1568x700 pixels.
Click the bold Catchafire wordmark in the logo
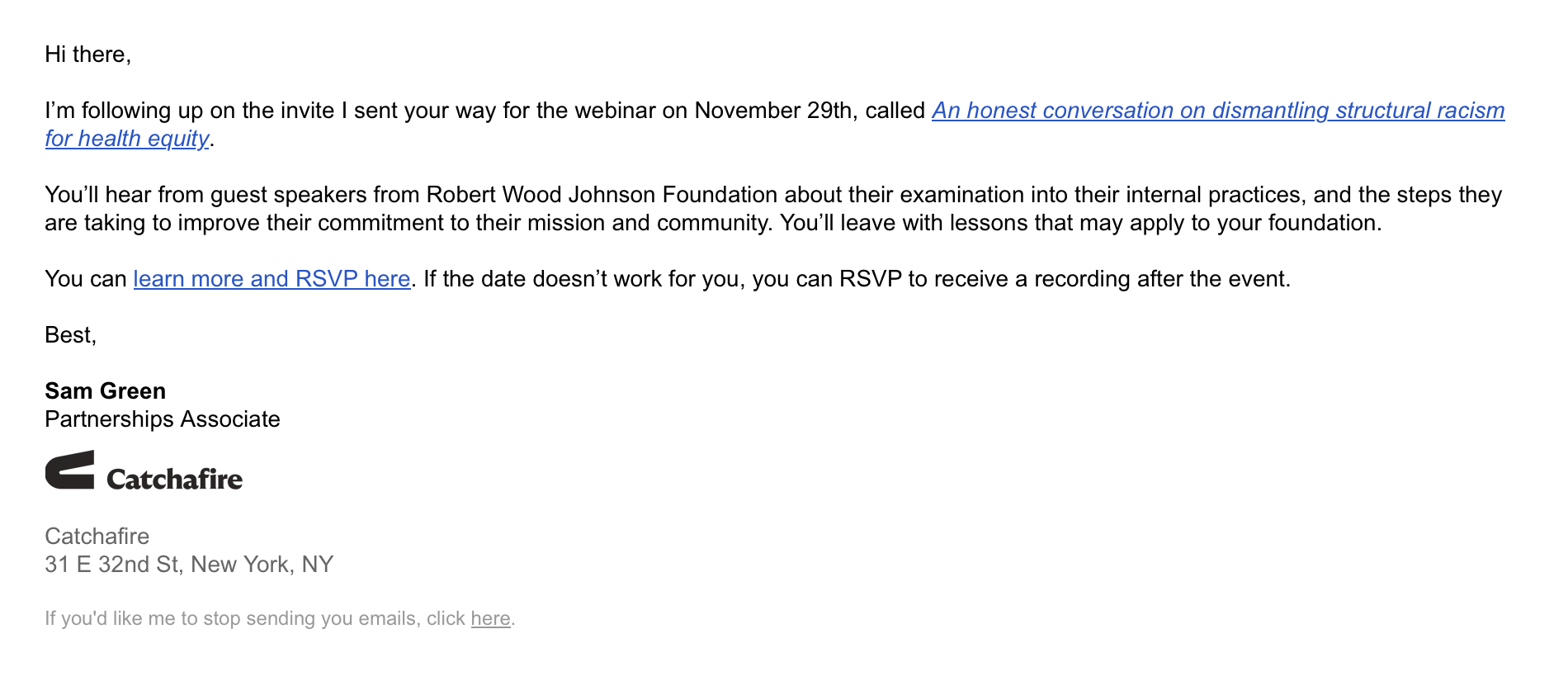tap(174, 480)
